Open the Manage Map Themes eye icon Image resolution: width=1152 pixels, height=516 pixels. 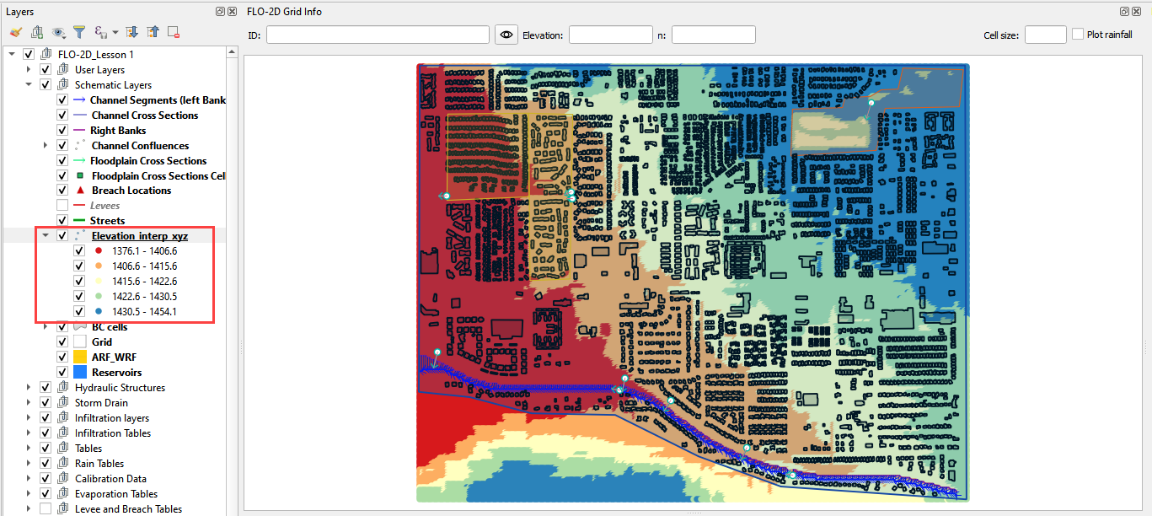click(59, 33)
